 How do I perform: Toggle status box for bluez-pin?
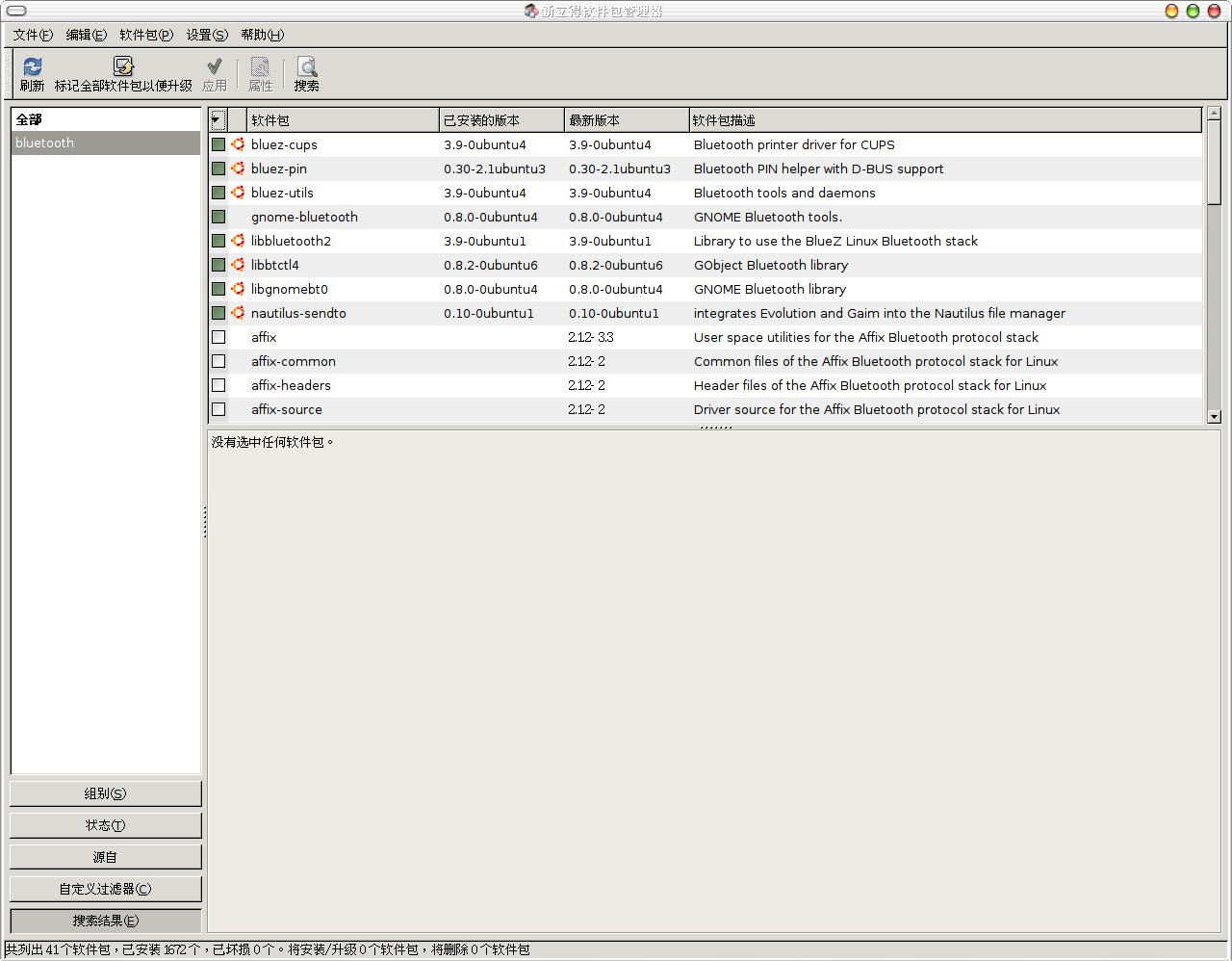(218, 169)
